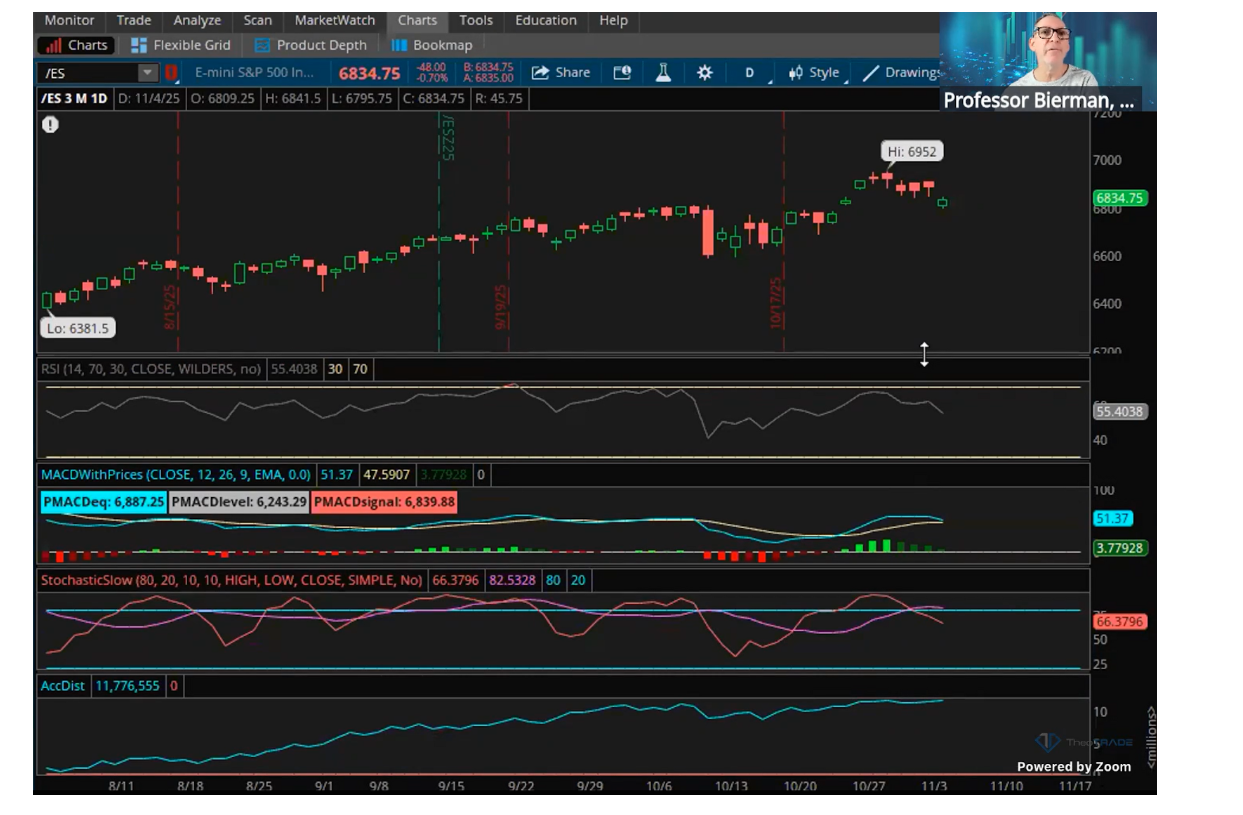Open the /ES symbol dropdown arrow
Image resolution: width=1243 pixels, height=815 pixels.
[147, 73]
